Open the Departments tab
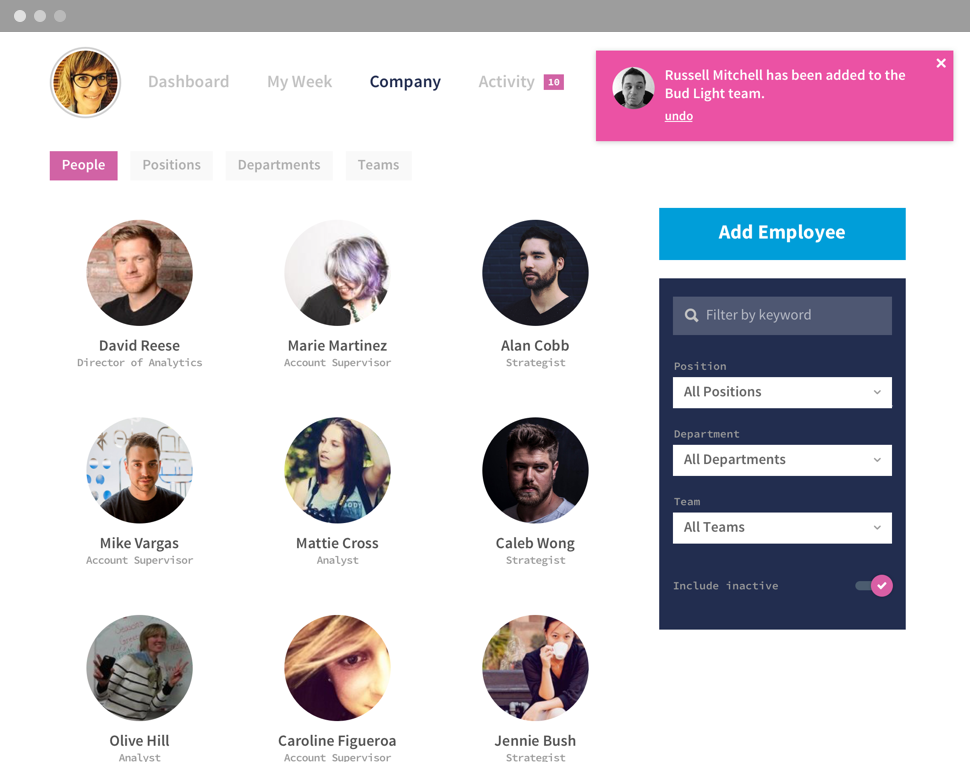970x762 pixels. click(x=279, y=165)
